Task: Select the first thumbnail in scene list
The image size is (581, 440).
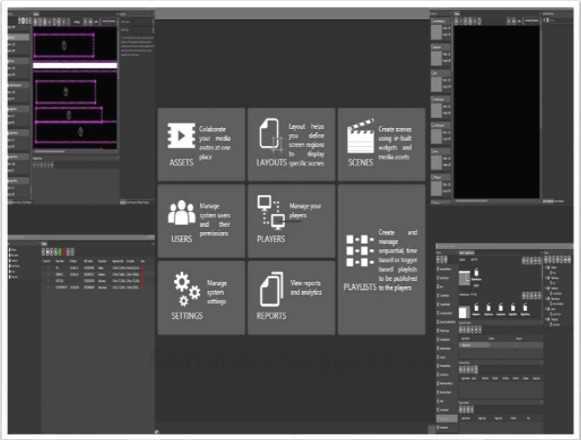Action: tap(436, 32)
